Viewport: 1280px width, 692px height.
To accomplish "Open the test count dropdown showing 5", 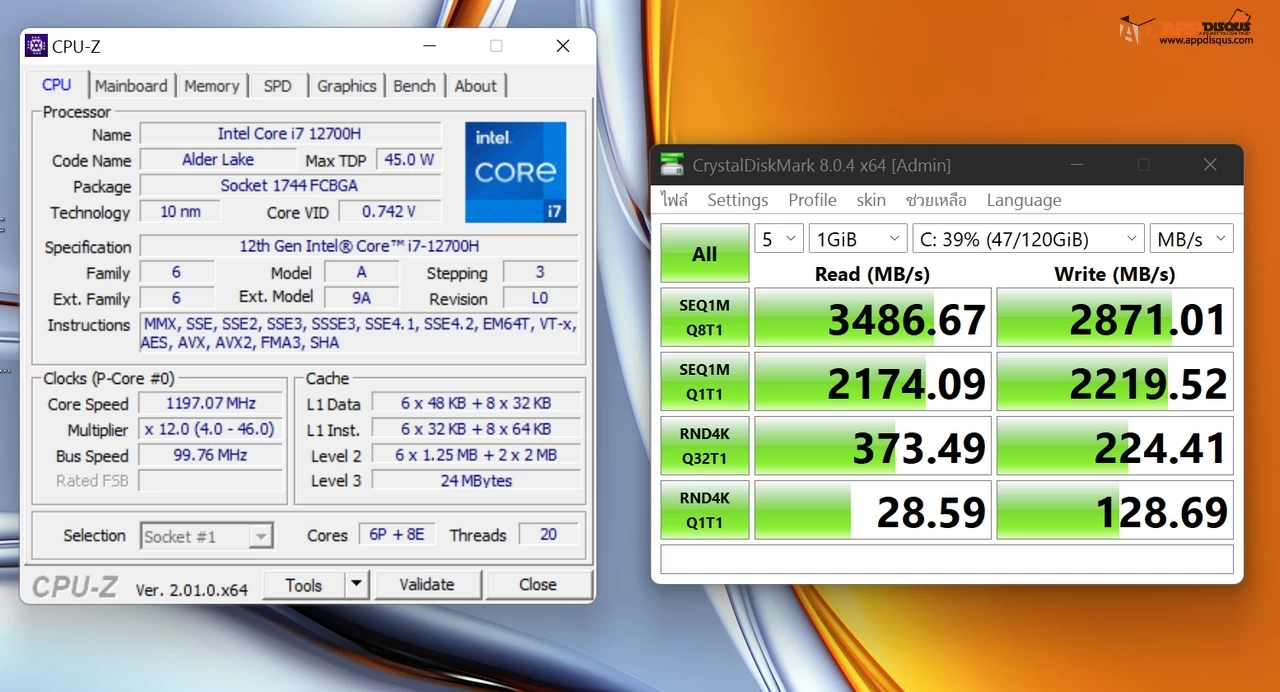I will [x=779, y=239].
